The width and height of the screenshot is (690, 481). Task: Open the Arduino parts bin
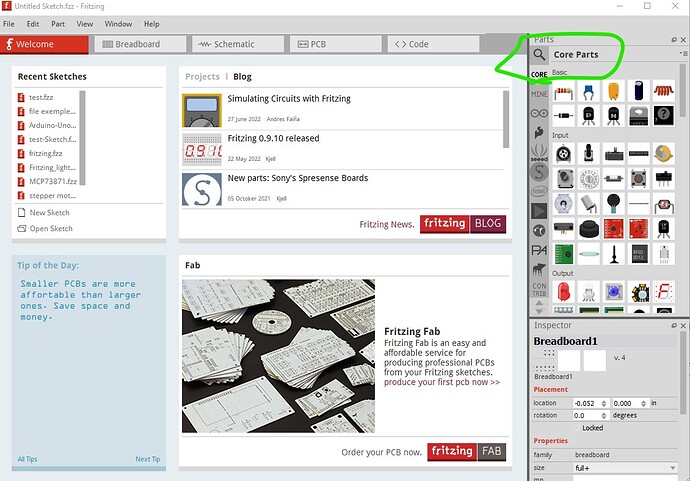tap(539, 113)
